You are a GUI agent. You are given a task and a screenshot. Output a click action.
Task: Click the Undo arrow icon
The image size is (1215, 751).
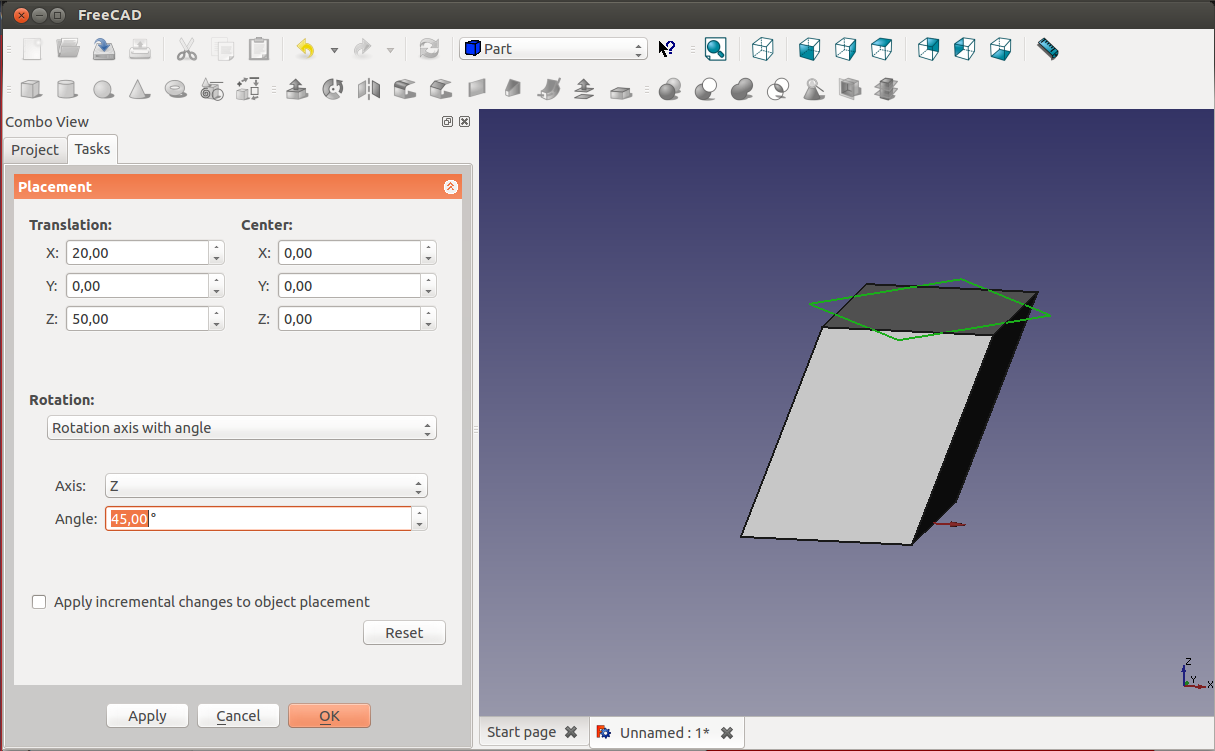click(x=306, y=48)
